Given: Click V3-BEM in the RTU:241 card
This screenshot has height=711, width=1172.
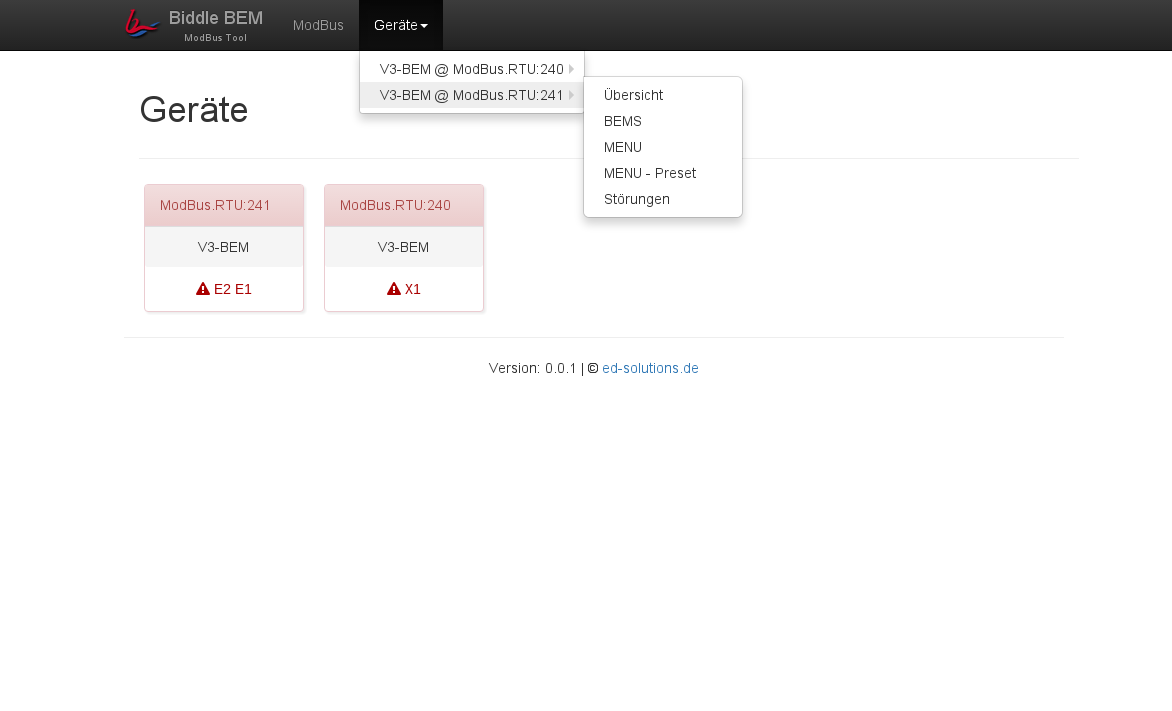Looking at the screenshot, I should tap(223, 247).
